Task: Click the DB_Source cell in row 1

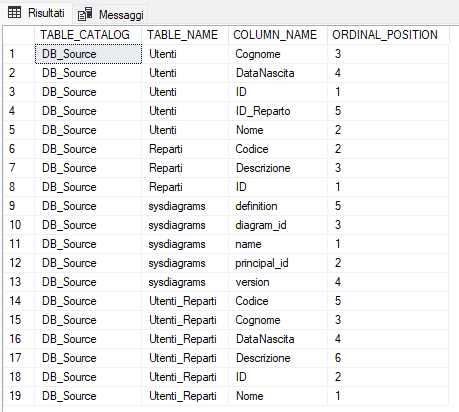Action: [88, 54]
